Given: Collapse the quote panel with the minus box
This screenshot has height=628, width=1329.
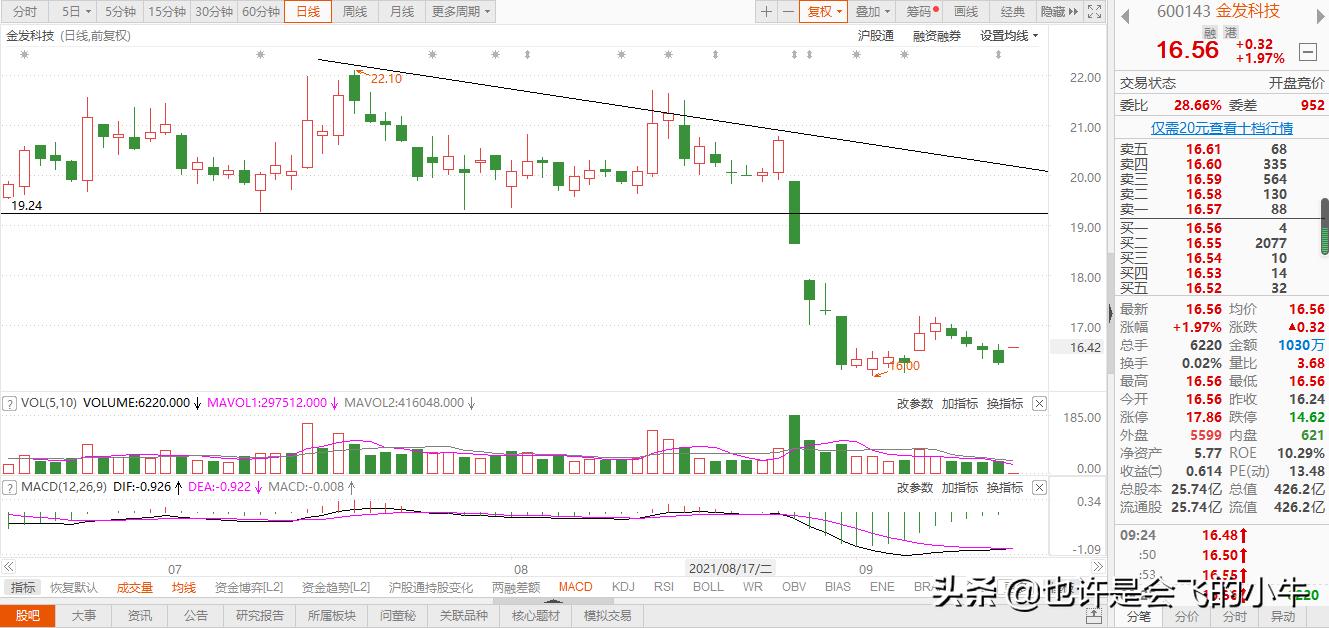Looking at the screenshot, I should (1308, 49).
